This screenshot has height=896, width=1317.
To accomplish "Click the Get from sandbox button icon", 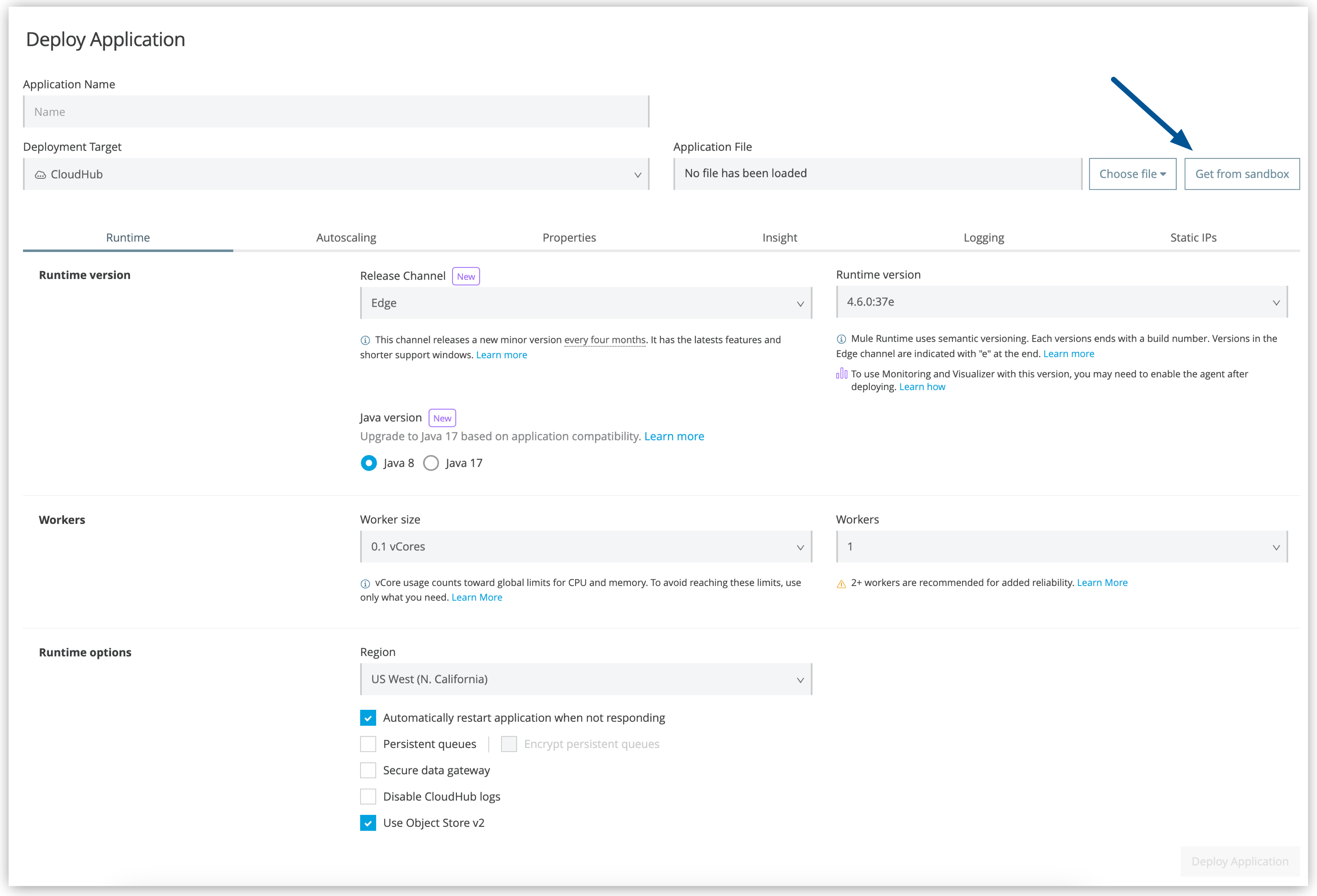I will coord(1244,173).
